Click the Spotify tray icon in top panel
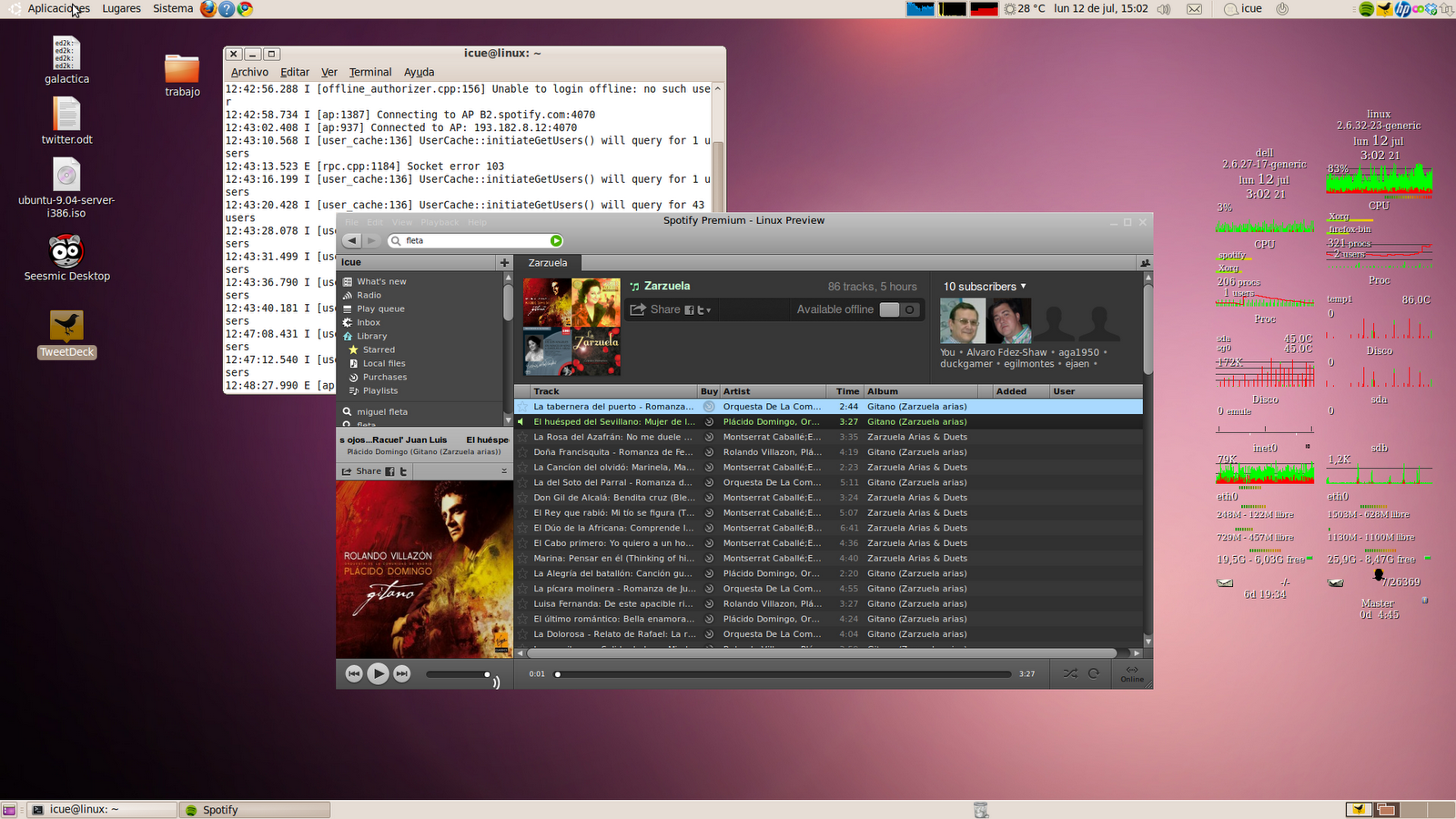Image resolution: width=1456 pixels, height=819 pixels. click(1366, 9)
